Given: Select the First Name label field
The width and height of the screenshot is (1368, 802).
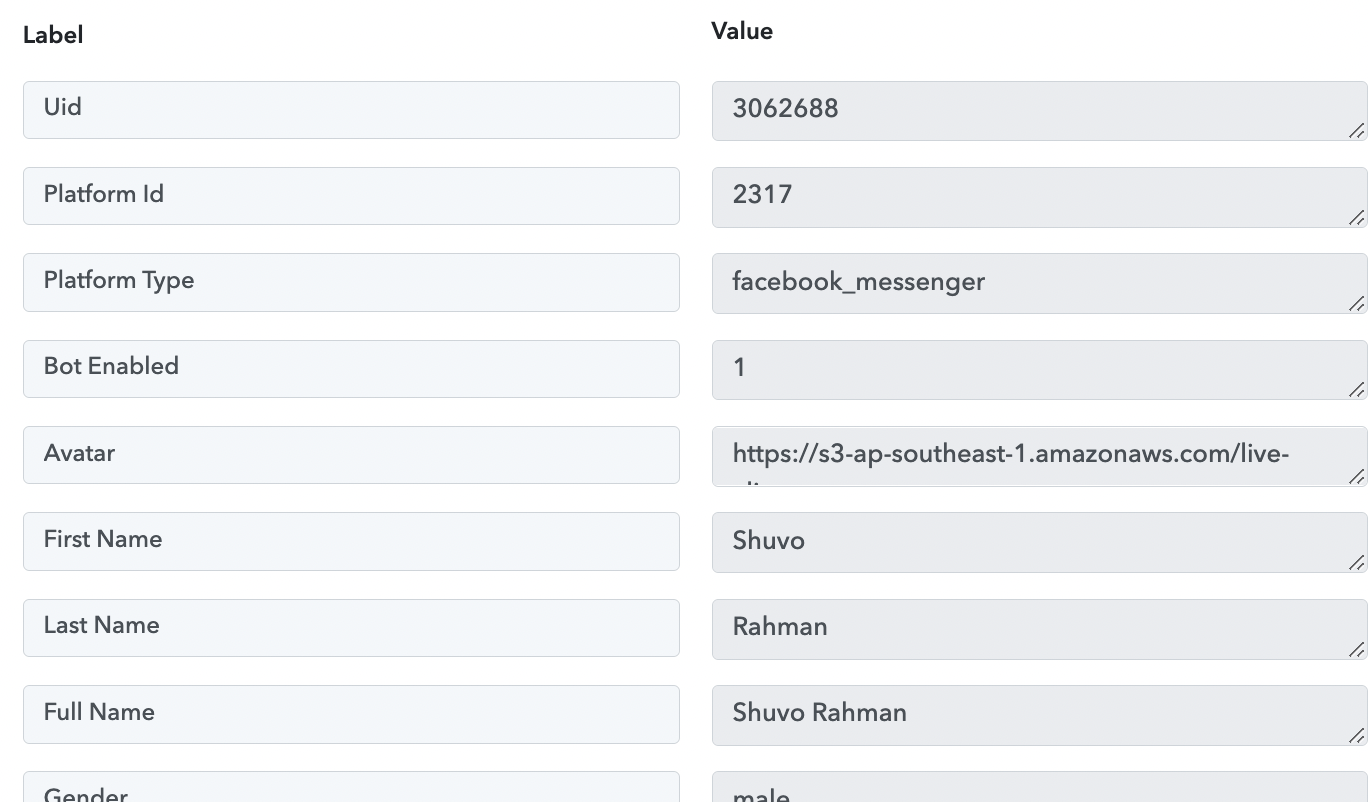Looking at the screenshot, I should click(351, 541).
